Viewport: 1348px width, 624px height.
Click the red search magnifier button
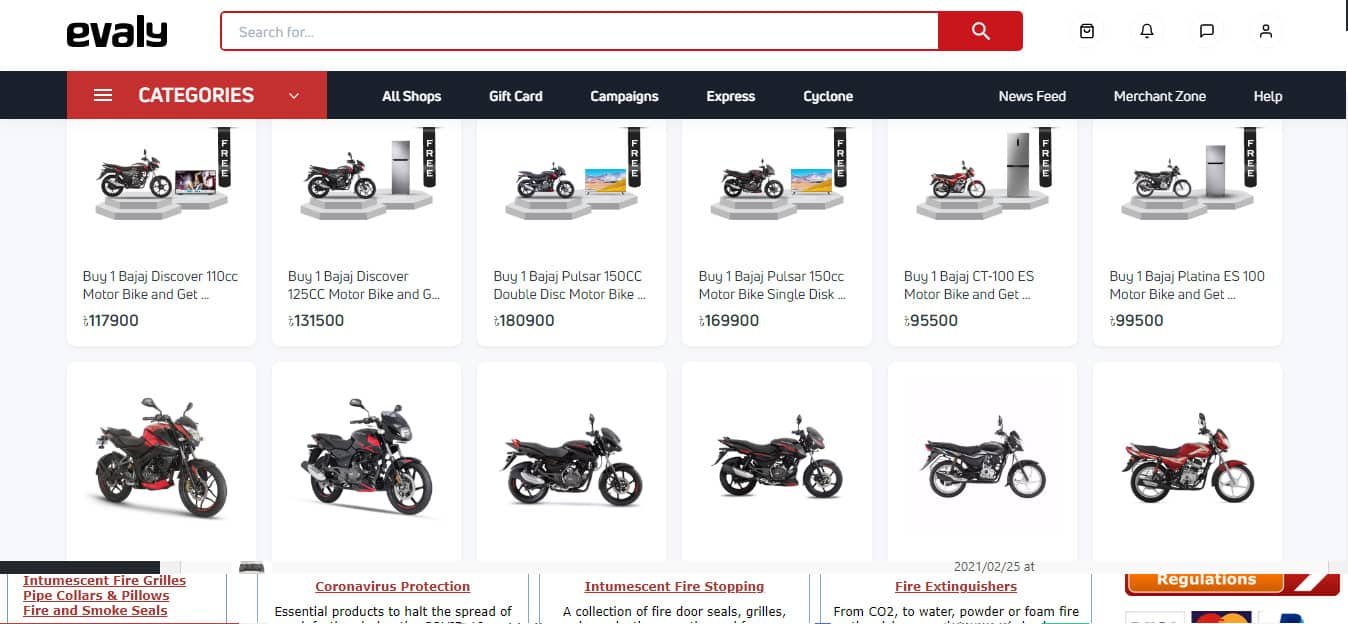click(980, 31)
